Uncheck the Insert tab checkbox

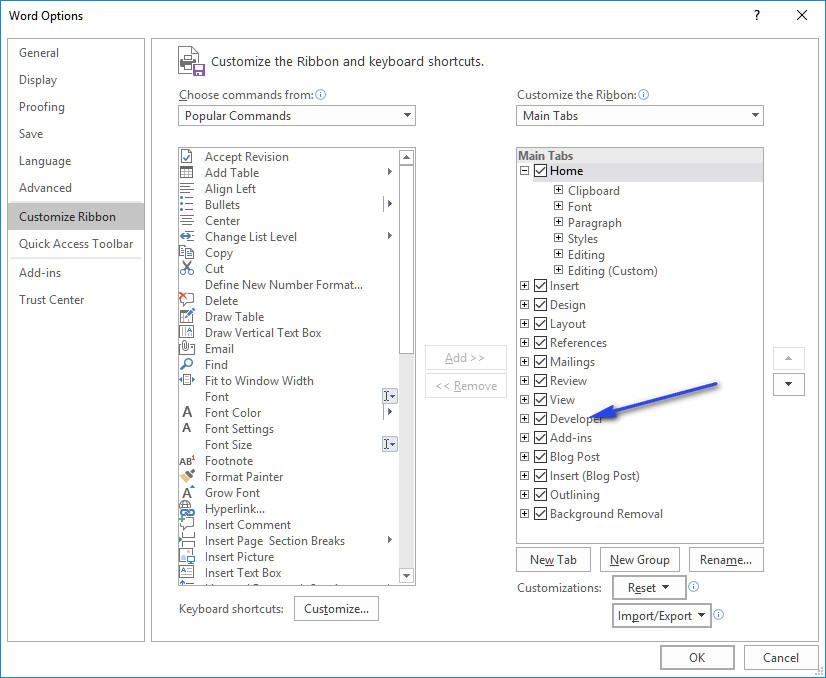pyautogui.click(x=540, y=286)
